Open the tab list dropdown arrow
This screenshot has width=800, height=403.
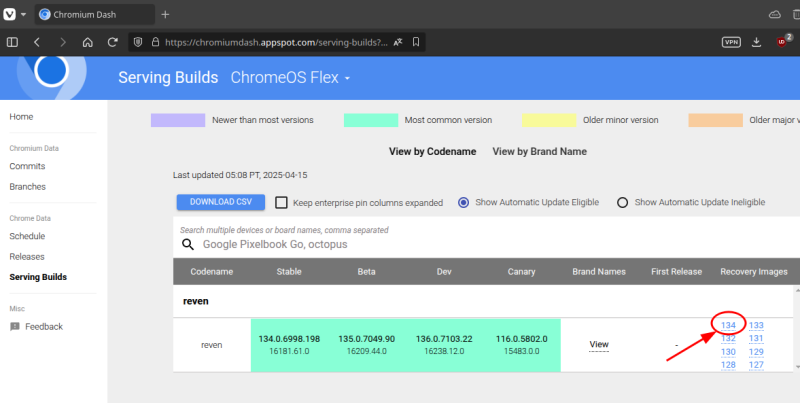point(23,14)
